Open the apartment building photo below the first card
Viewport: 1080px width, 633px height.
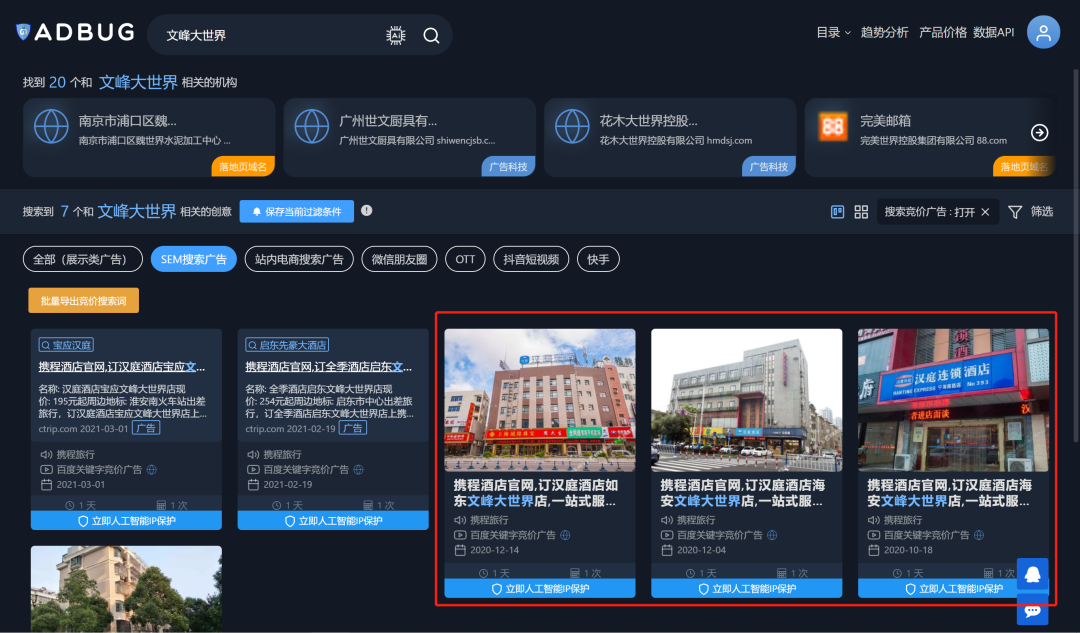[x=126, y=589]
